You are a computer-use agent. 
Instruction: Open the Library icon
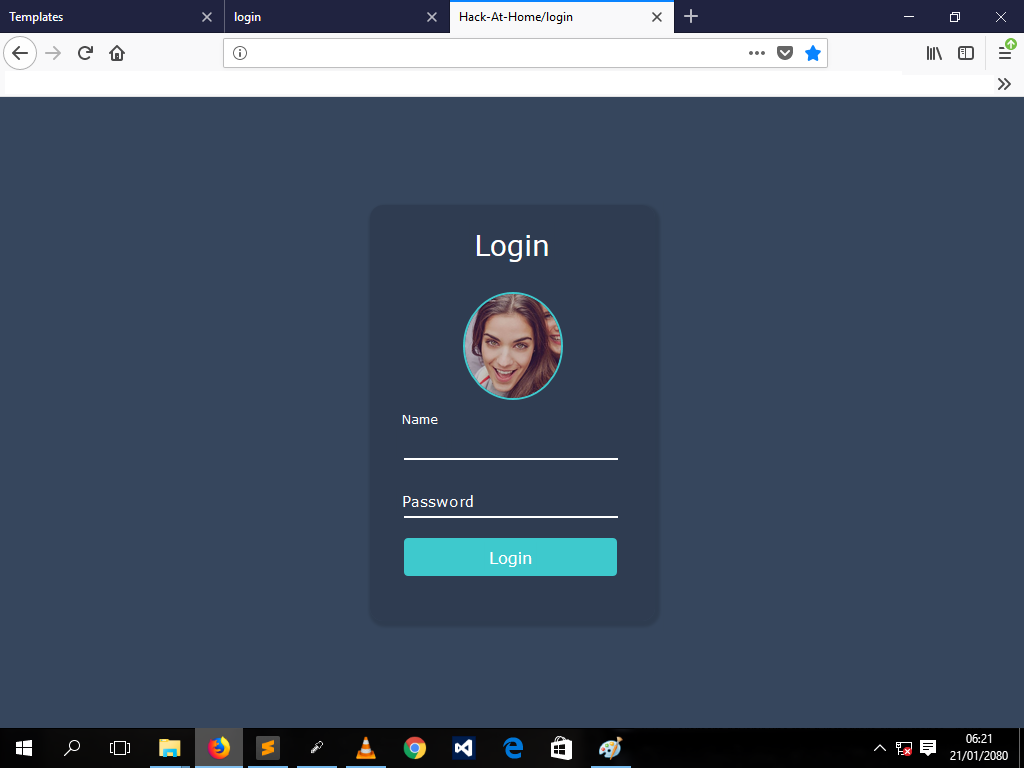coord(934,53)
